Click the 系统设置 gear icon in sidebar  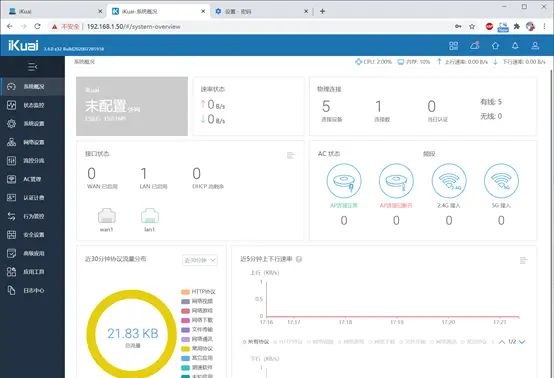click(x=11, y=124)
